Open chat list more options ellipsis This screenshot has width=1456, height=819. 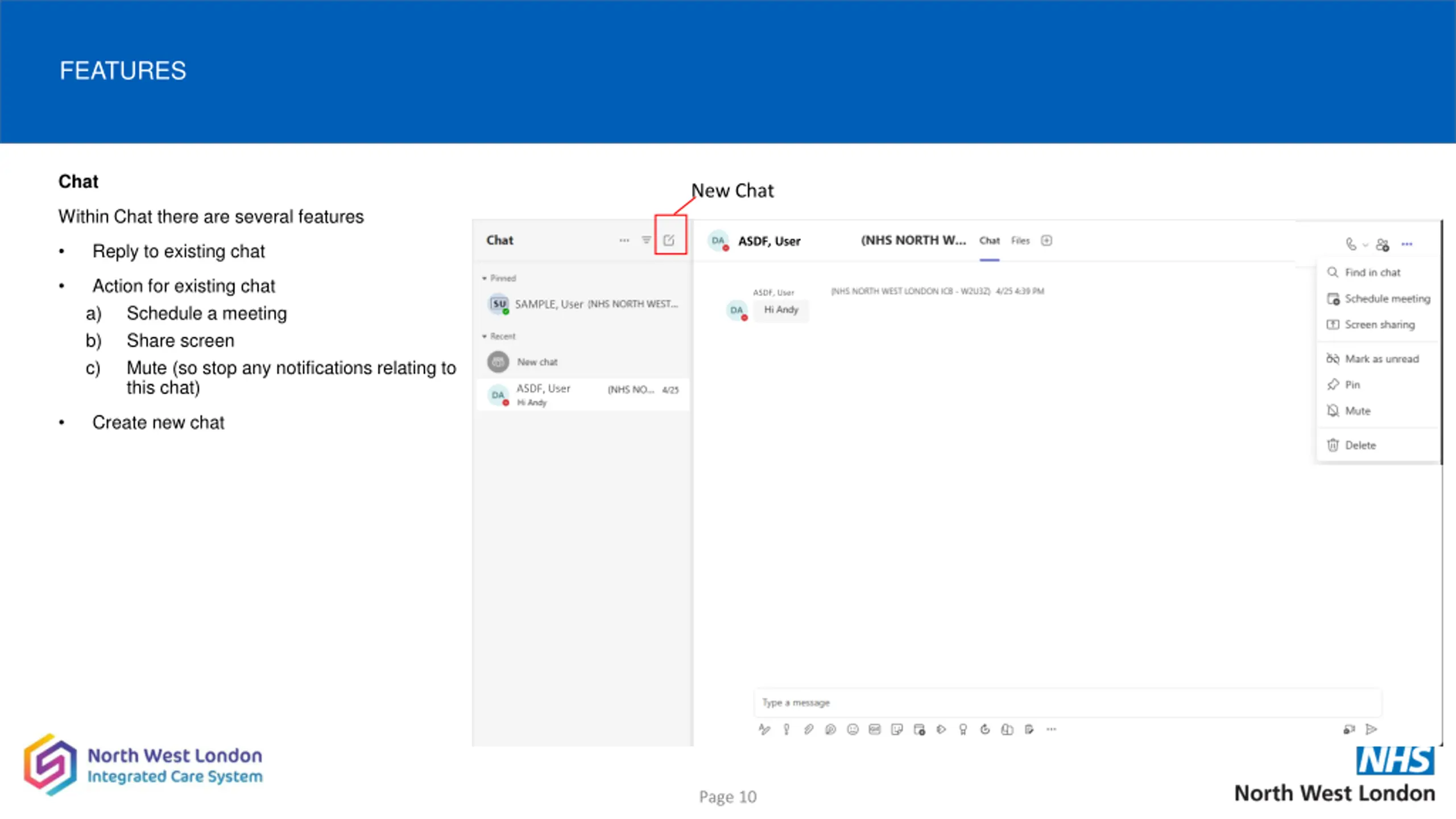[x=624, y=240]
